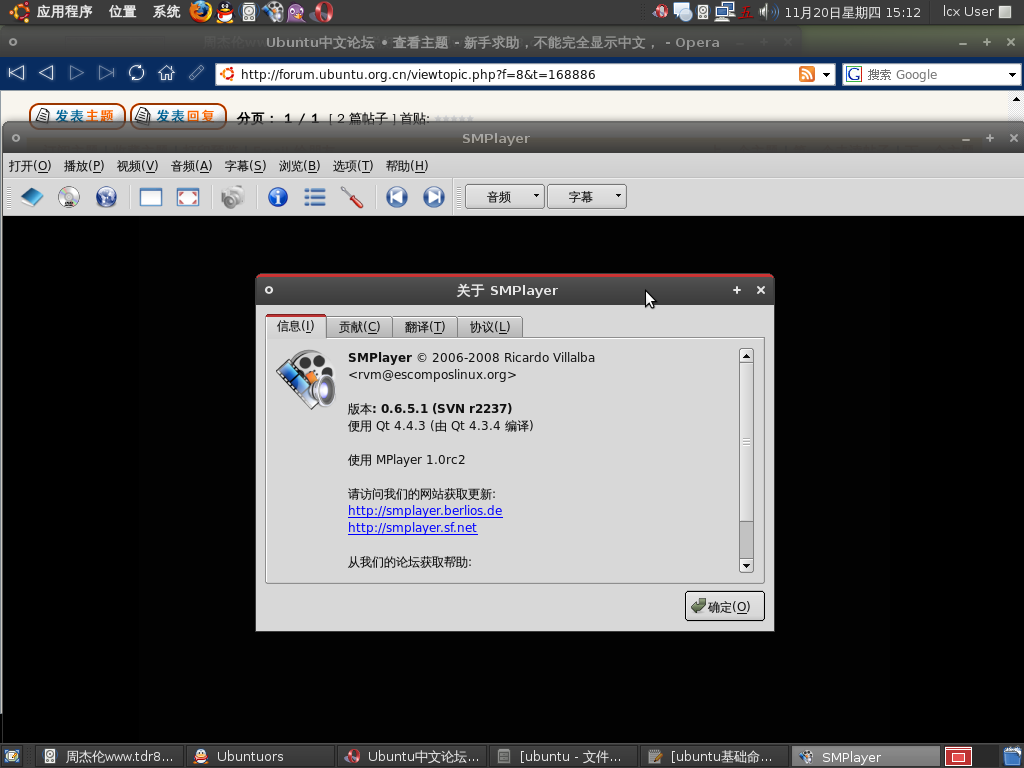Click the screenshot camera icon in SMPlayer
This screenshot has height=768, width=1024.
[x=232, y=197]
